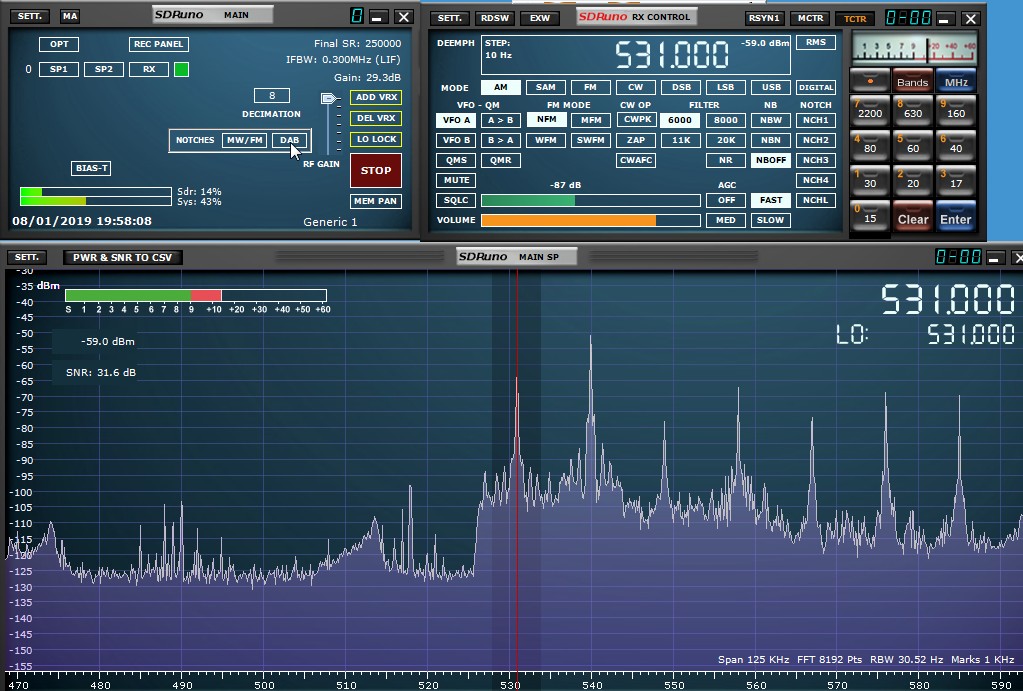This screenshot has height=691, width=1023.
Task: Open the OPT options menu
Action: point(59,44)
